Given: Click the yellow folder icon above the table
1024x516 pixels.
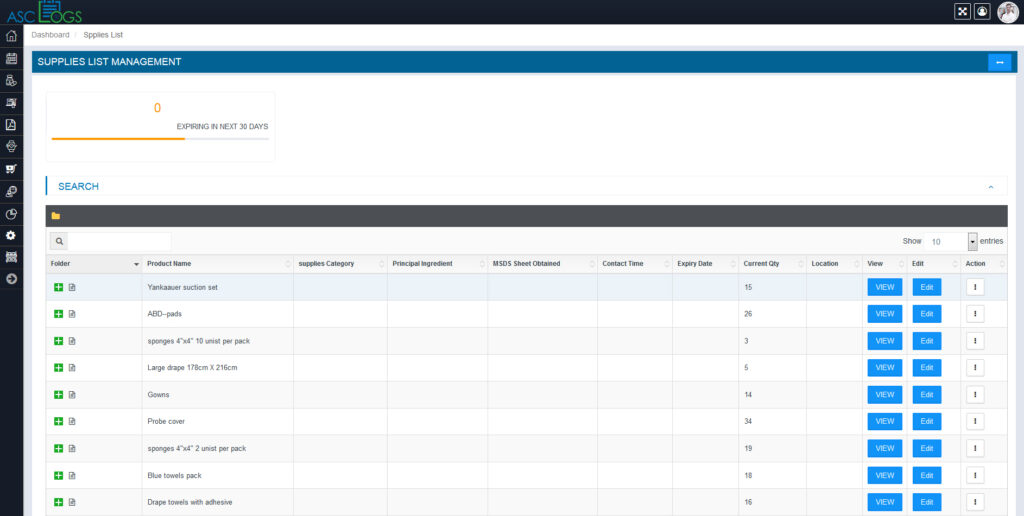Looking at the screenshot, I should click(x=56, y=216).
